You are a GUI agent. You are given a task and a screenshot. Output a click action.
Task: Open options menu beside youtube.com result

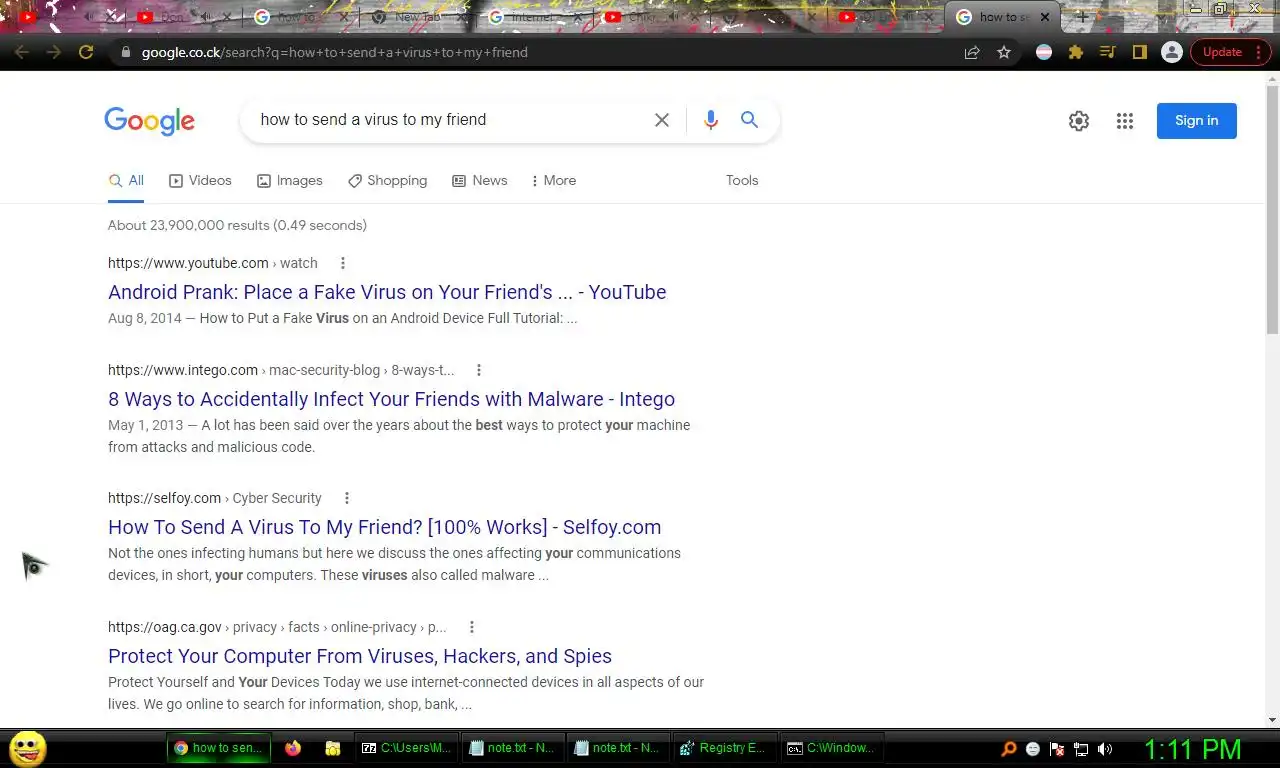click(343, 263)
